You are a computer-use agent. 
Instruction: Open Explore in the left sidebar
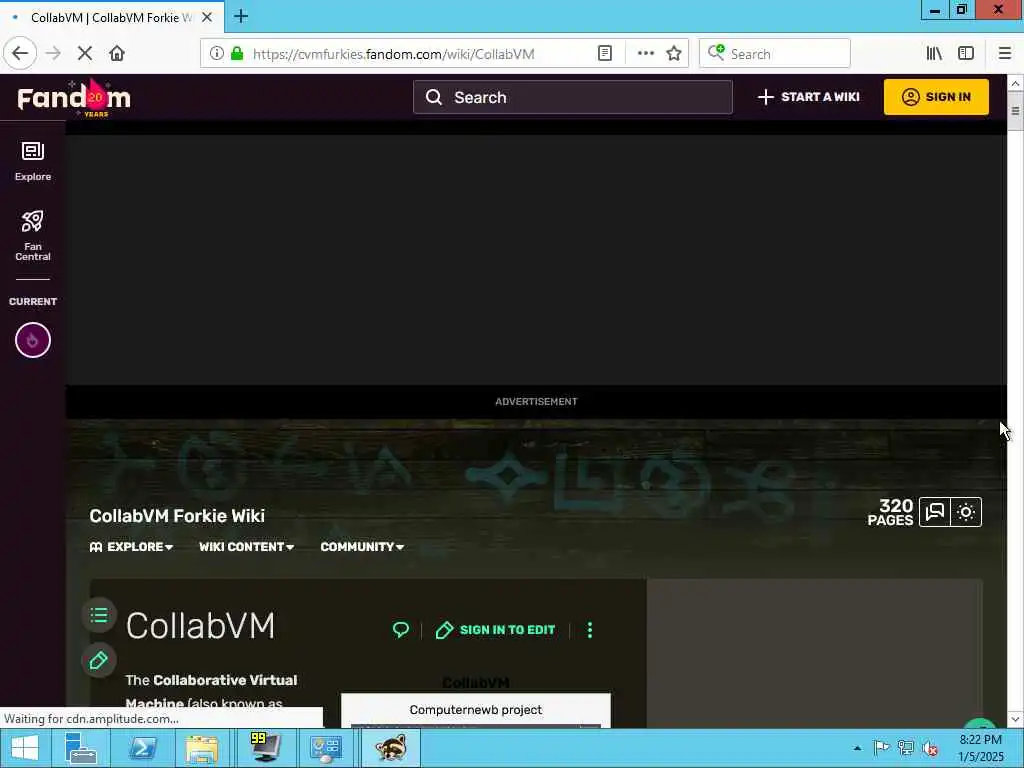pos(33,161)
